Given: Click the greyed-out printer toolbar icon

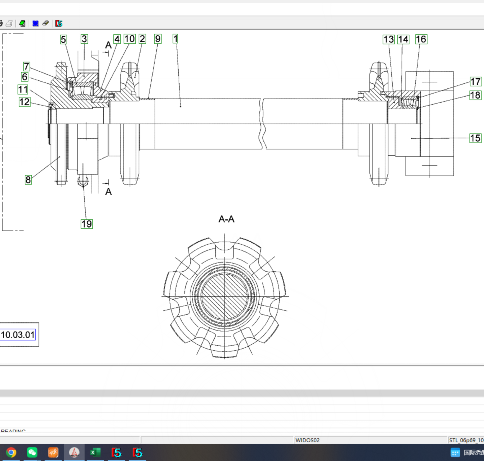Looking at the screenshot, I should 10,23.
